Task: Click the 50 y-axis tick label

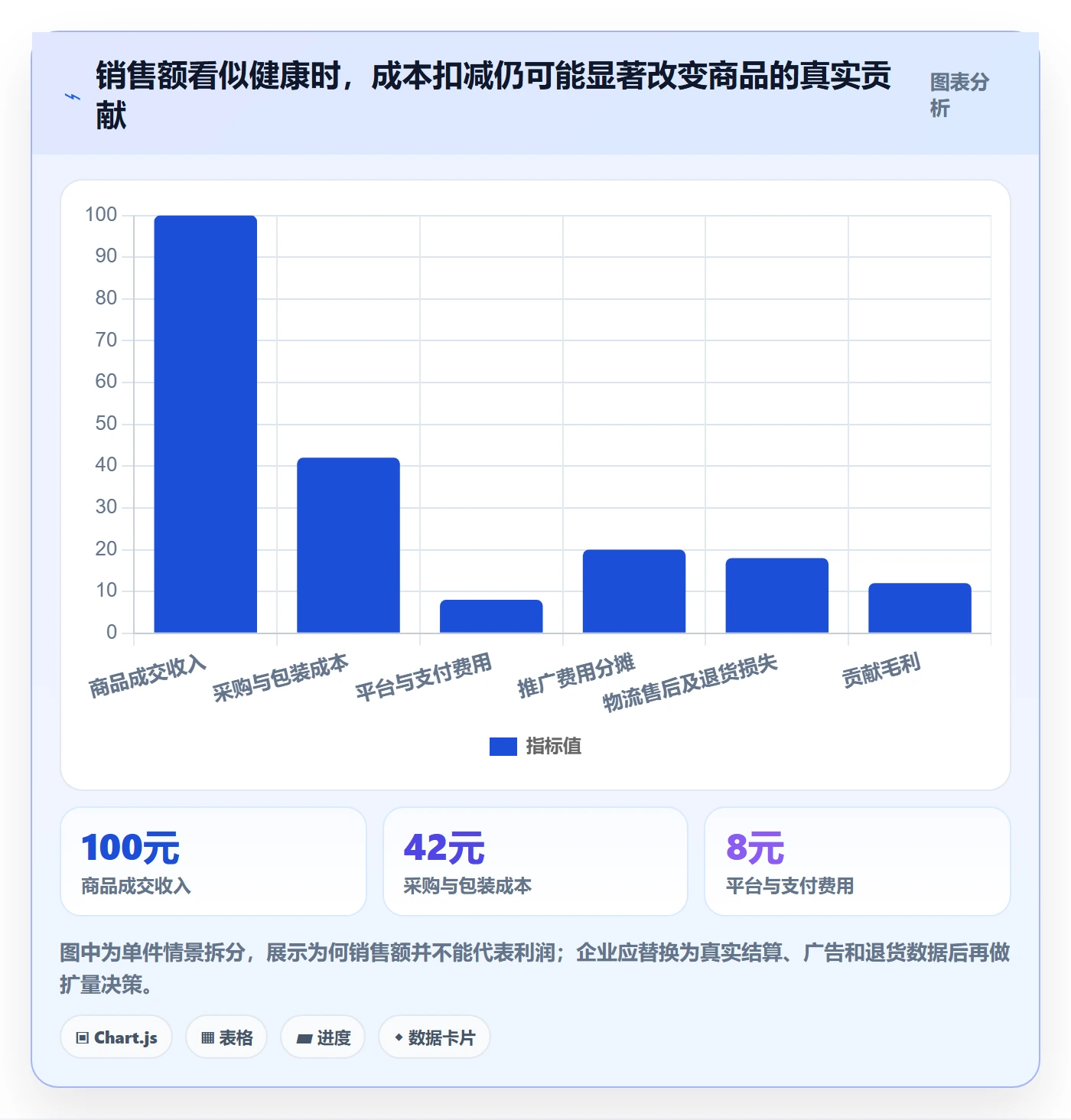Action: coord(106,424)
